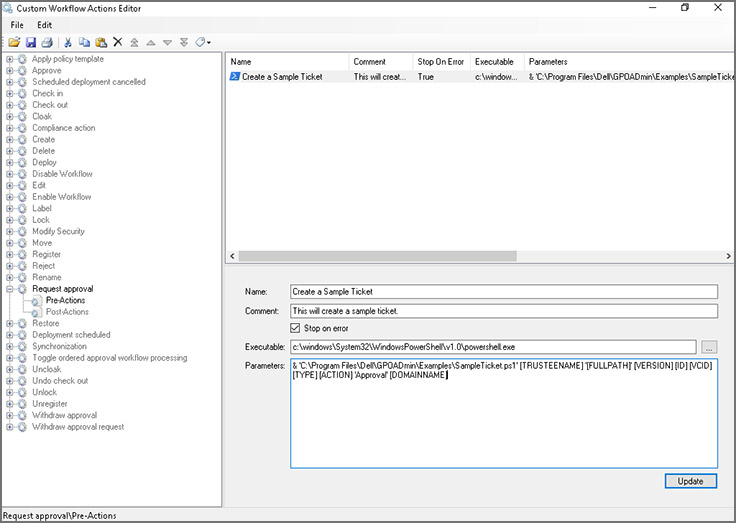Select Pre-Actions under Request approval
Screen dimensions: 736x523
66,300
